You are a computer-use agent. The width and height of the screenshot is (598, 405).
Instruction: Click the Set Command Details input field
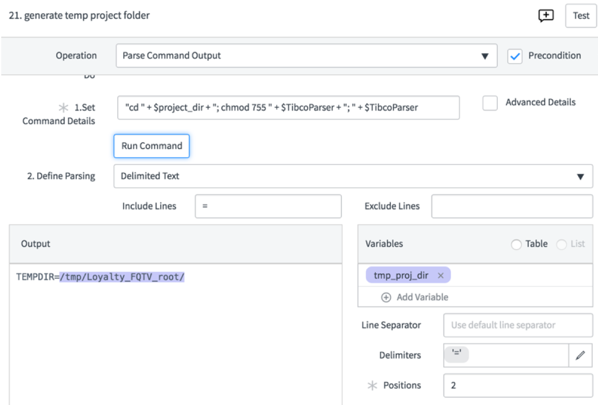coord(288,108)
